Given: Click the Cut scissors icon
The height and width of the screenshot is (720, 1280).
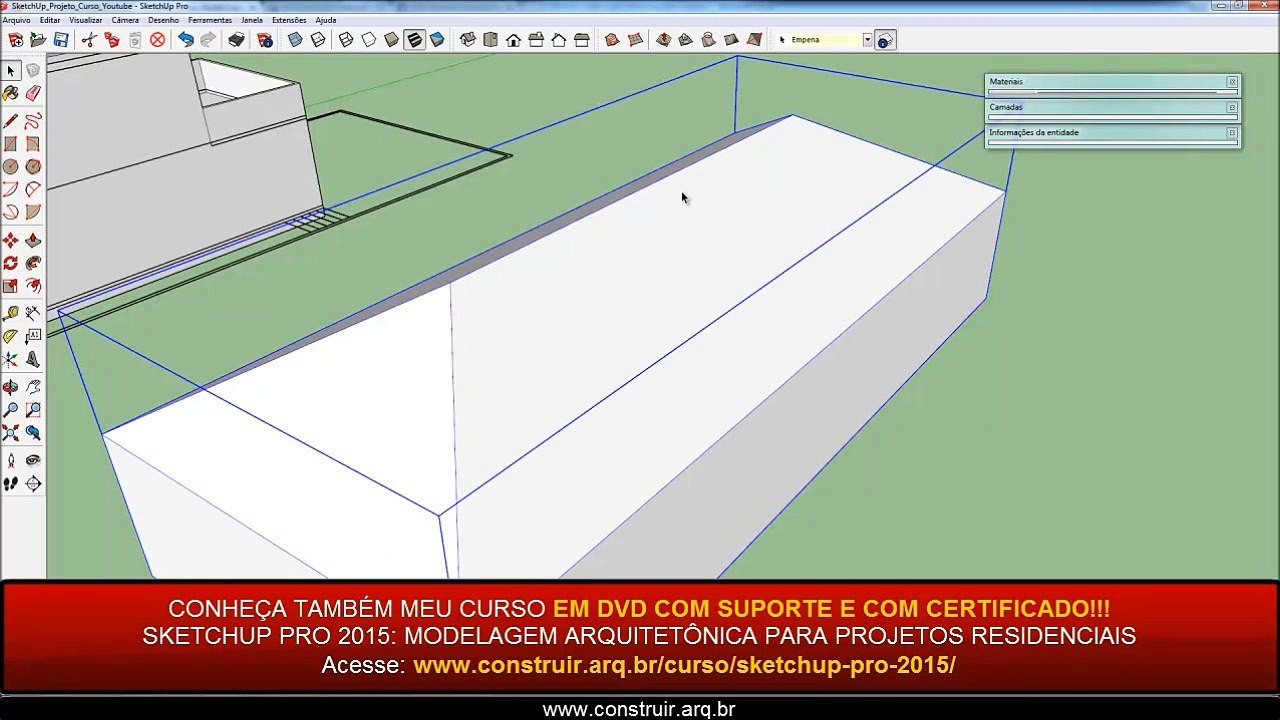Looking at the screenshot, I should coord(89,40).
